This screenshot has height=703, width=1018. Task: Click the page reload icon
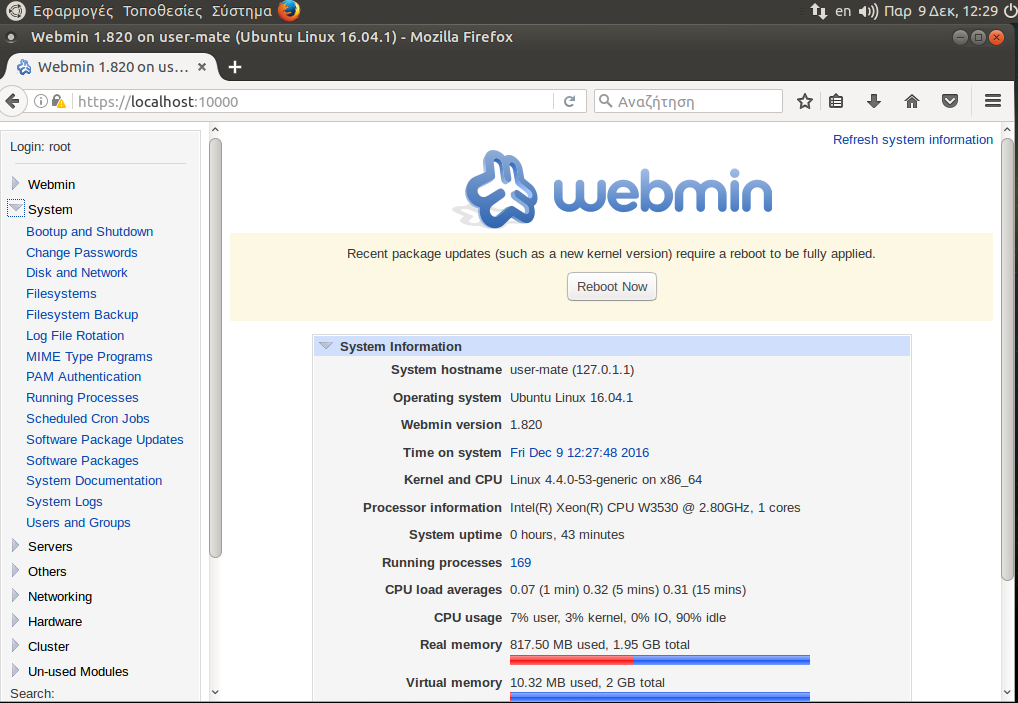tap(569, 101)
